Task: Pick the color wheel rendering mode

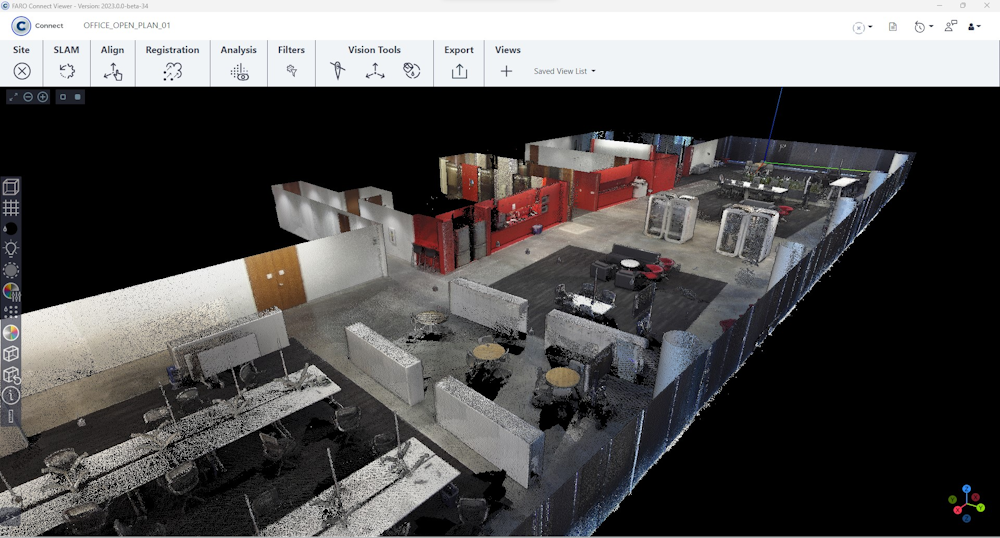Action: [x=11, y=333]
